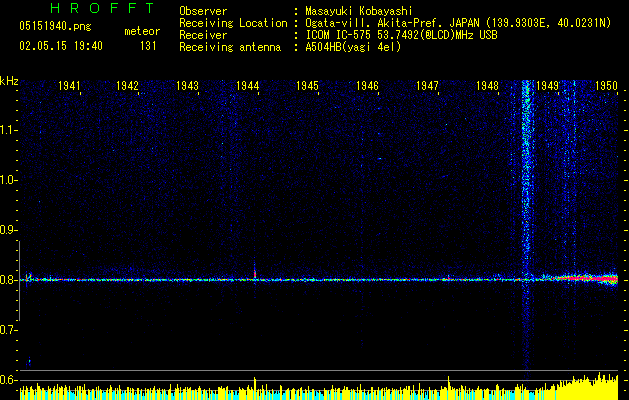Click the meteor label
The height and width of the screenshot is (400, 629).
coord(142,31)
